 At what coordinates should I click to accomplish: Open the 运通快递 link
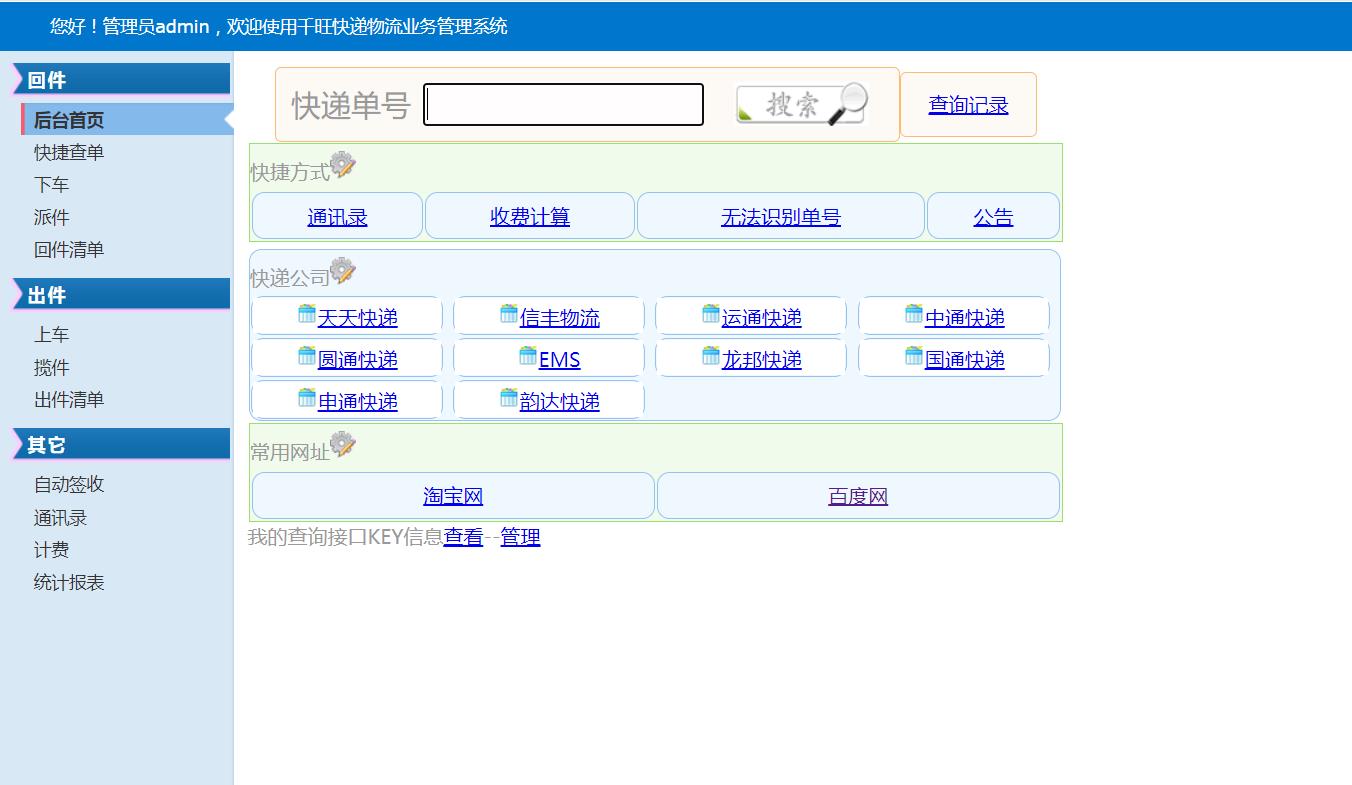[x=762, y=318]
